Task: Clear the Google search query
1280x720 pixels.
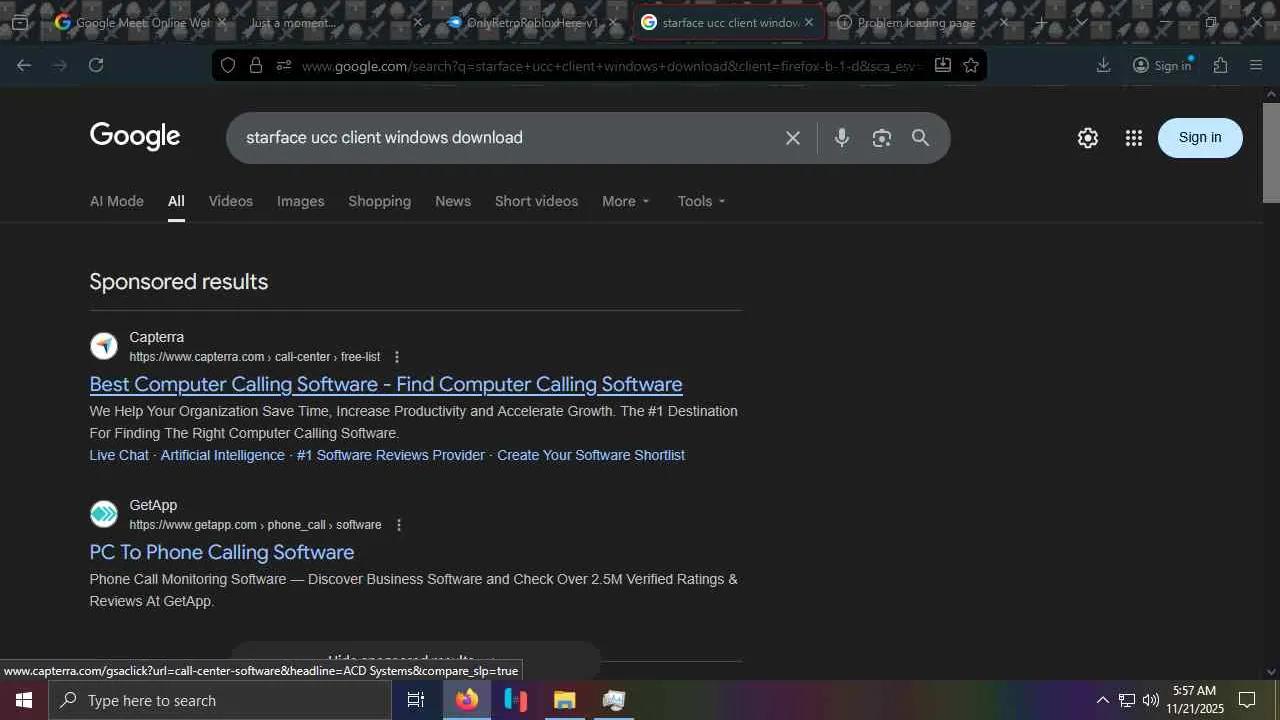Action: 793,138
